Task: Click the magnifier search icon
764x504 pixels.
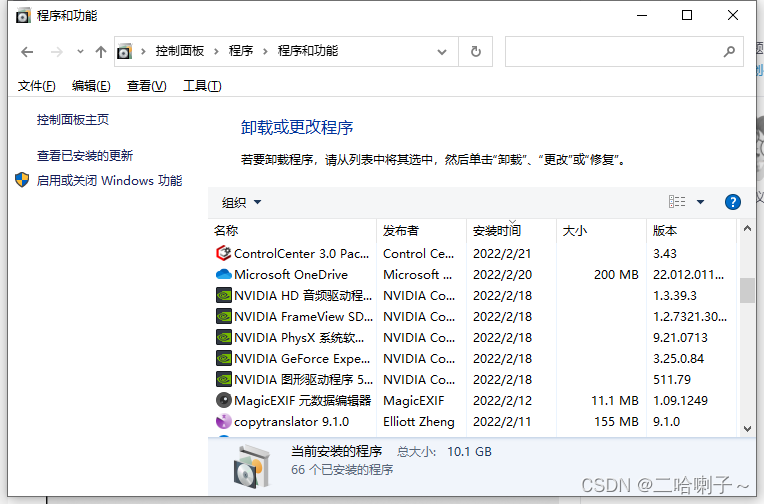Action: [x=729, y=51]
